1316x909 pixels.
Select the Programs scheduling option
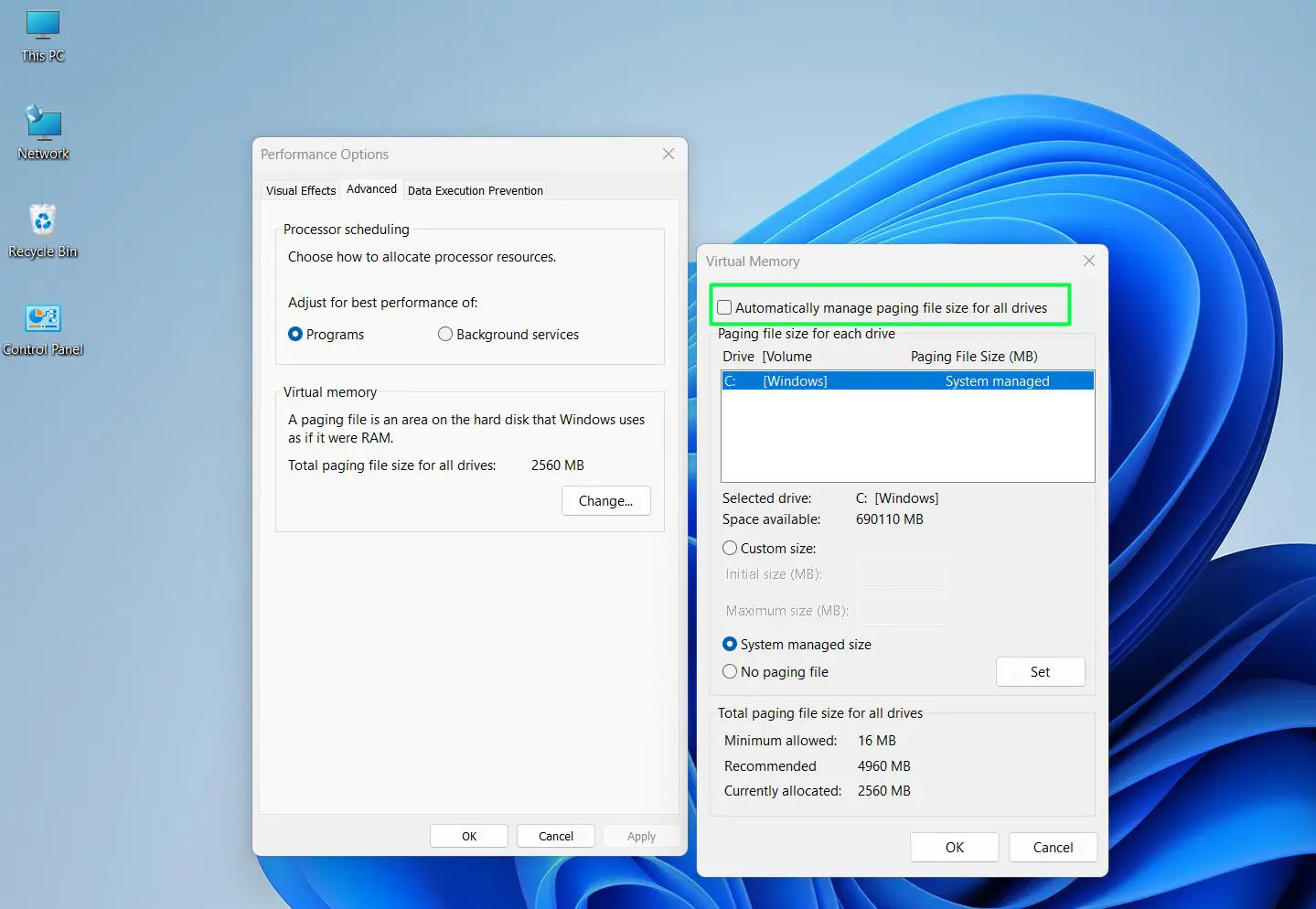(294, 334)
